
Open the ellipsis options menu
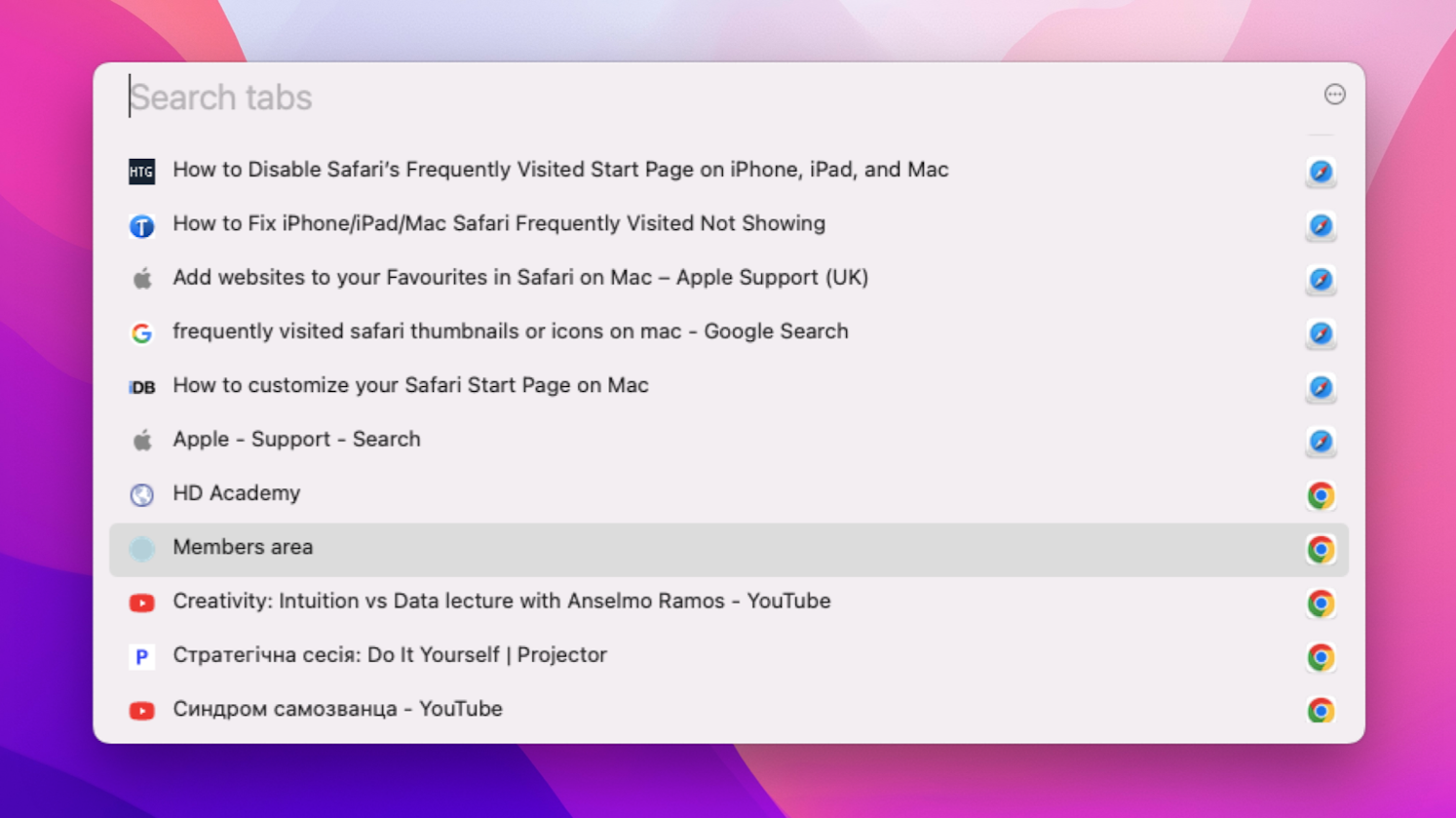click(1334, 94)
